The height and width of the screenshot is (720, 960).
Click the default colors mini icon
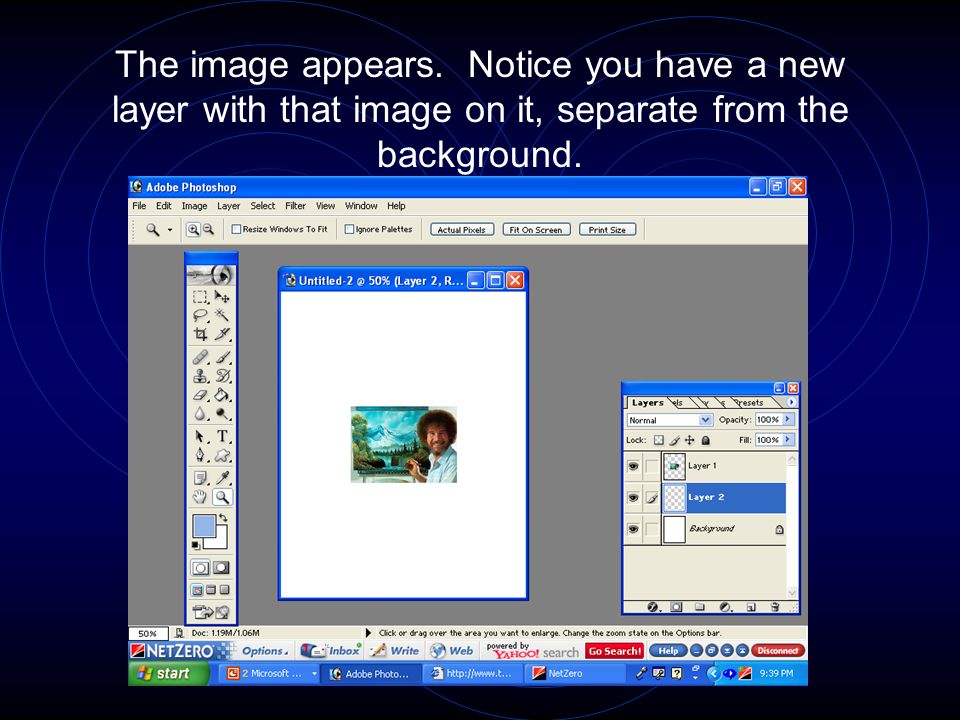(196, 545)
